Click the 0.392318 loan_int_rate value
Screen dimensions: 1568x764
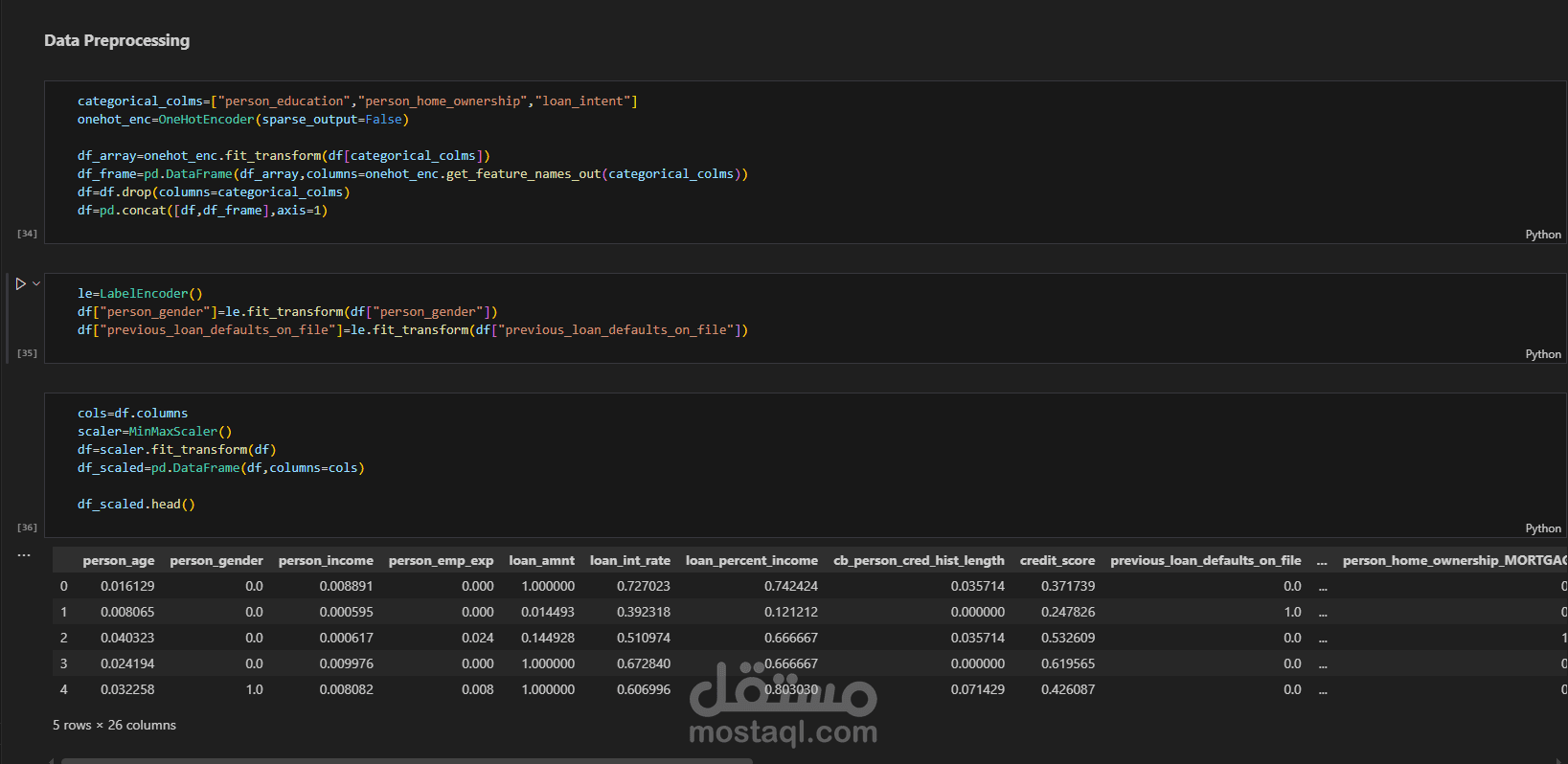644,612
